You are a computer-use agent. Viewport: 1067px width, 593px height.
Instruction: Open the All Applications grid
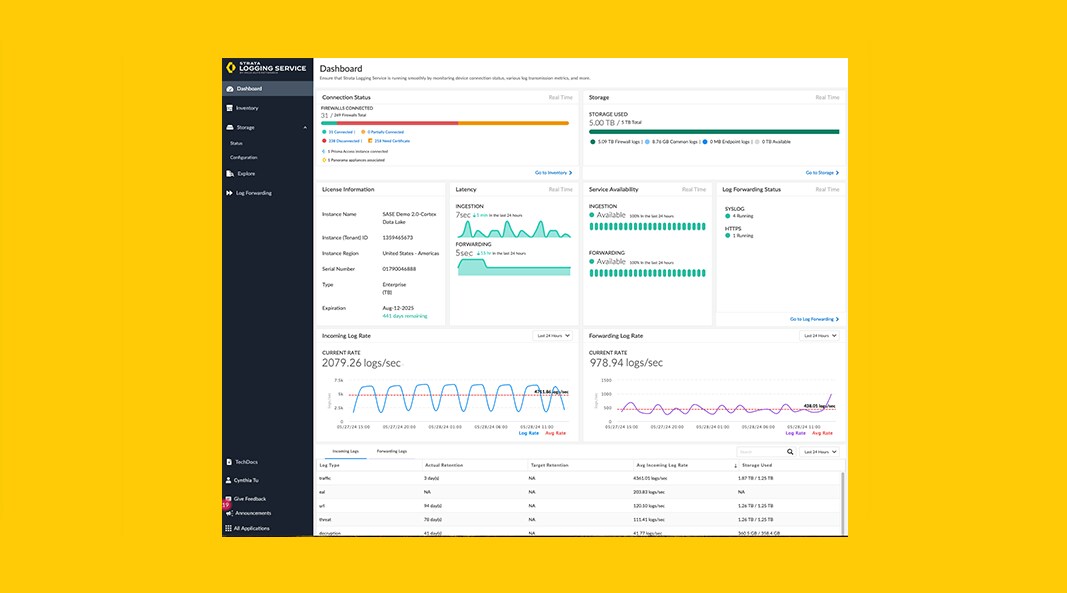(x=251, y=528)
